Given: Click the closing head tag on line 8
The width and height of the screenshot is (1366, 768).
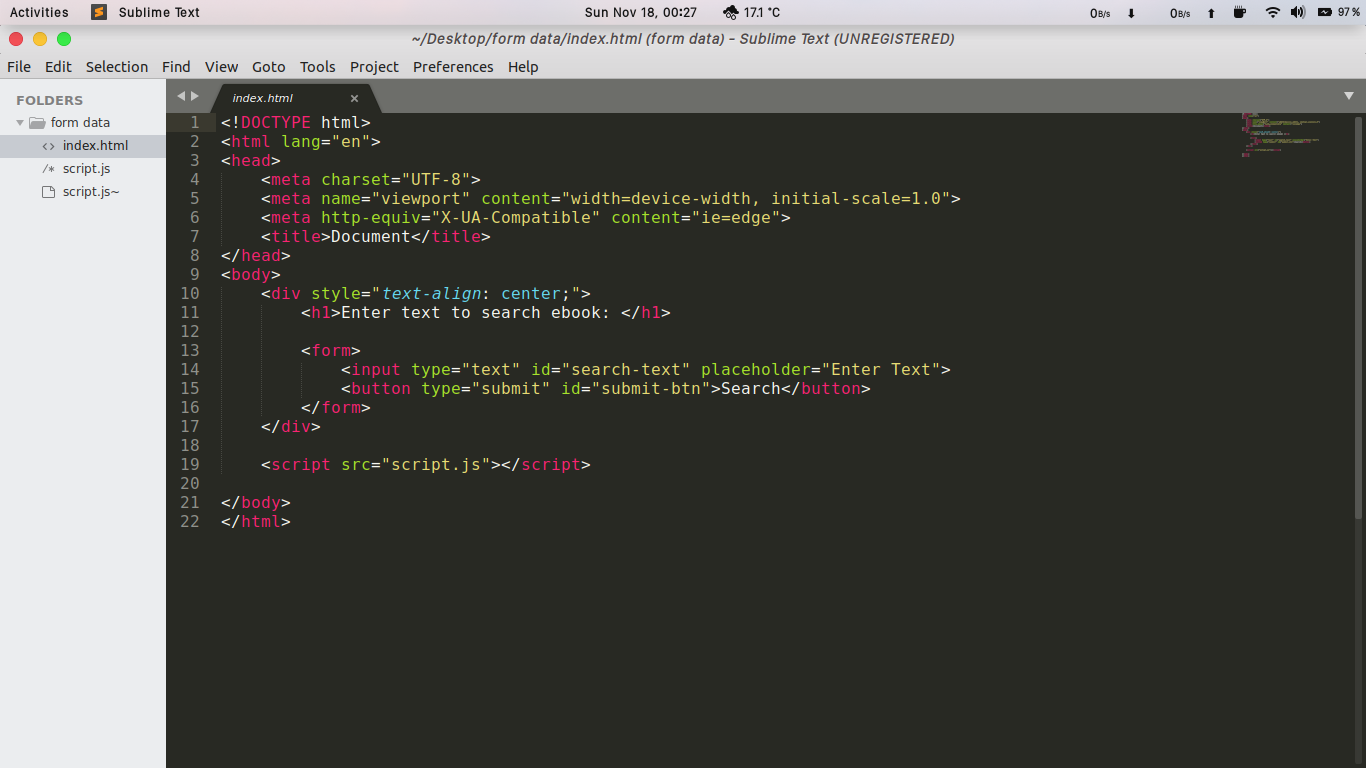Looking at the screenshot, I should pos(256,255).
